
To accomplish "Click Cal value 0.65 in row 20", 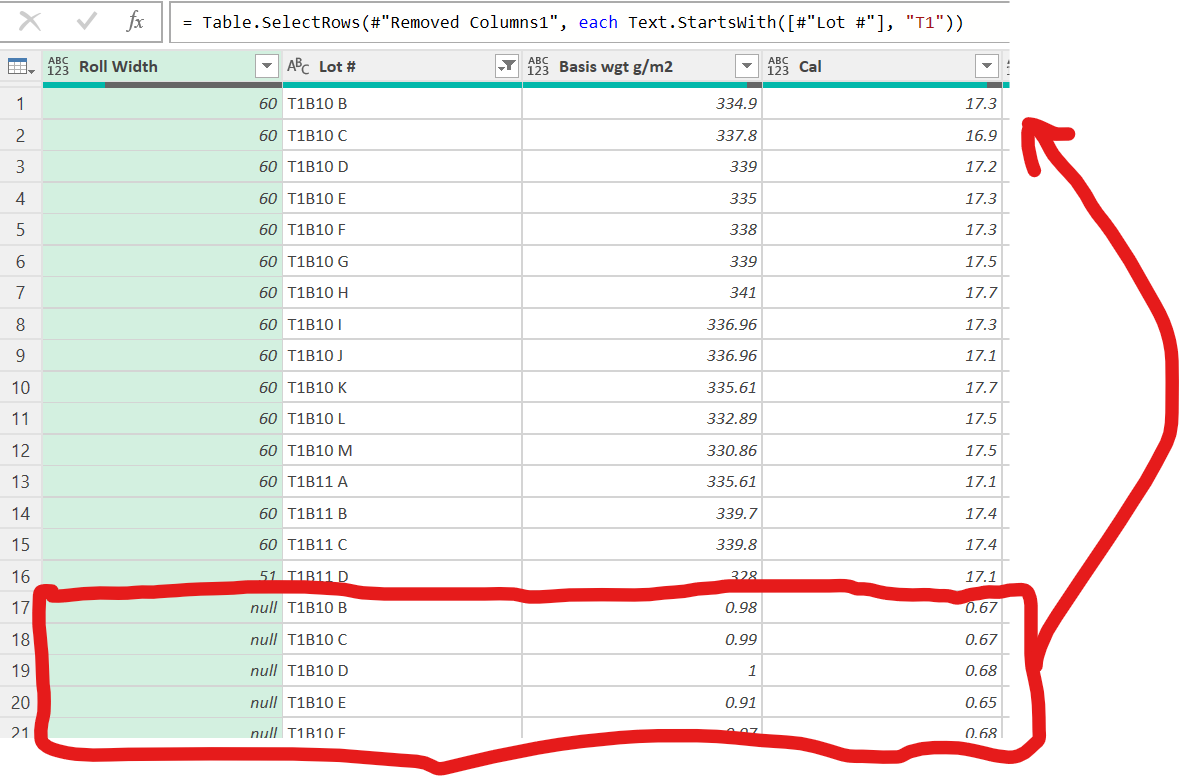I will [882, 702].
